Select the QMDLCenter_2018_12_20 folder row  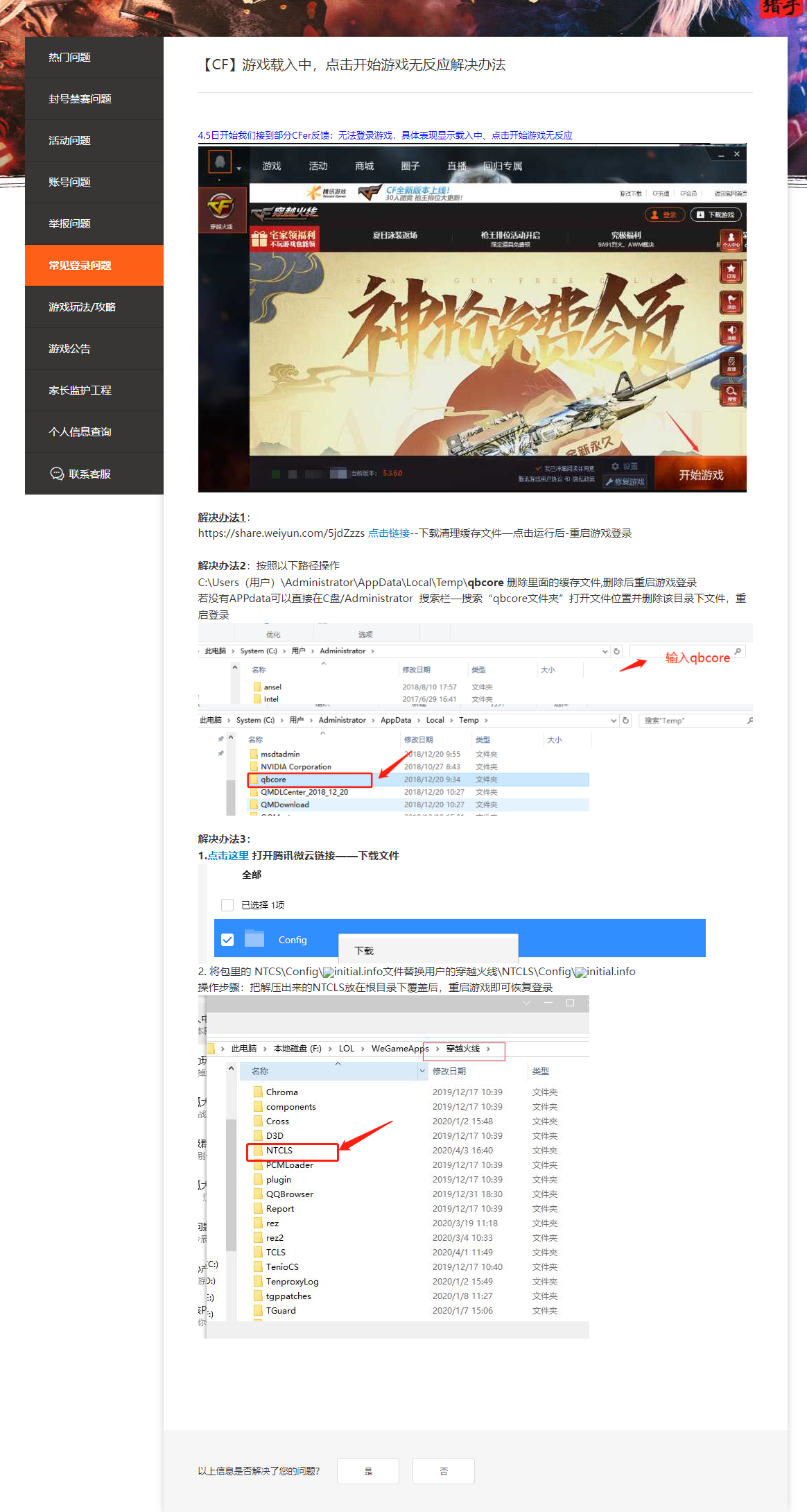(x=419, y=792)
